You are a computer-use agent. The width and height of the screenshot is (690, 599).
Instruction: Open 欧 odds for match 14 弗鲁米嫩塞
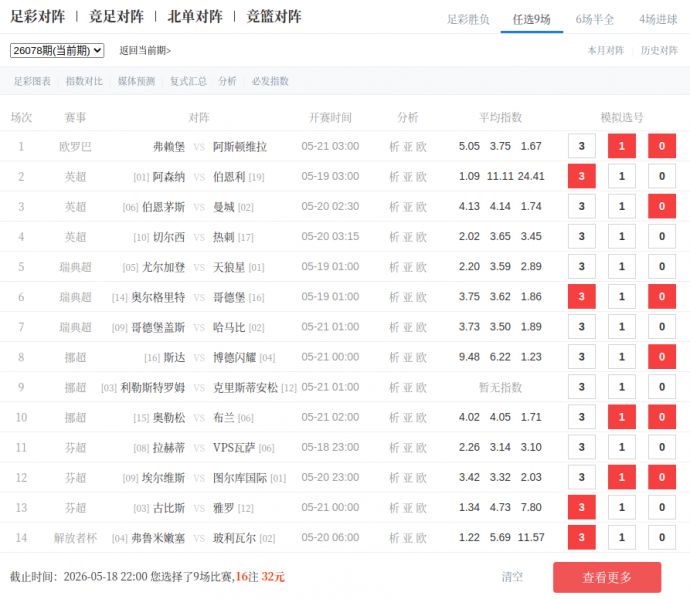[422, 538]
